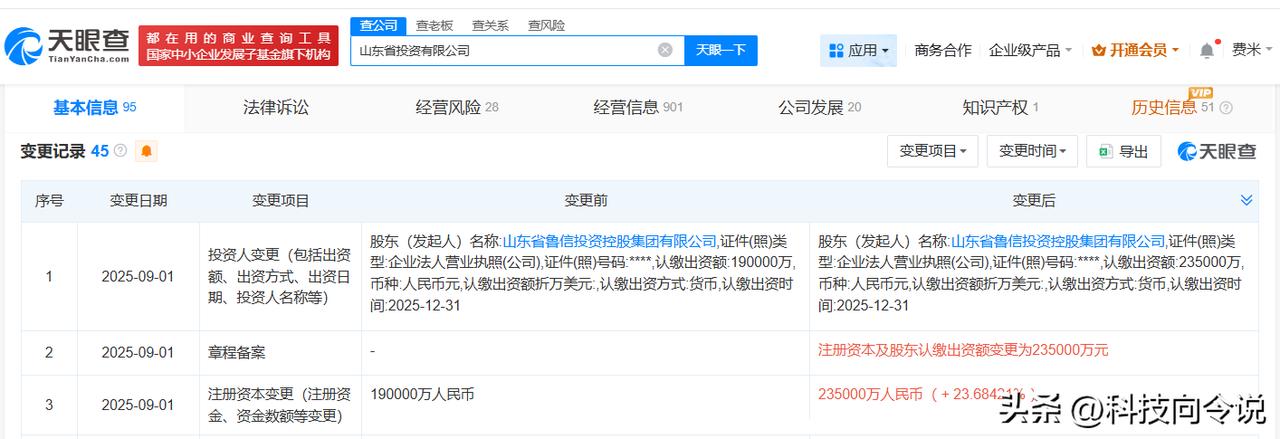Image resolution: width=1280 pixels, height=439 pixels.
Task: Switch to the 查关系 search tab
Action: click(x=490, y=25)
